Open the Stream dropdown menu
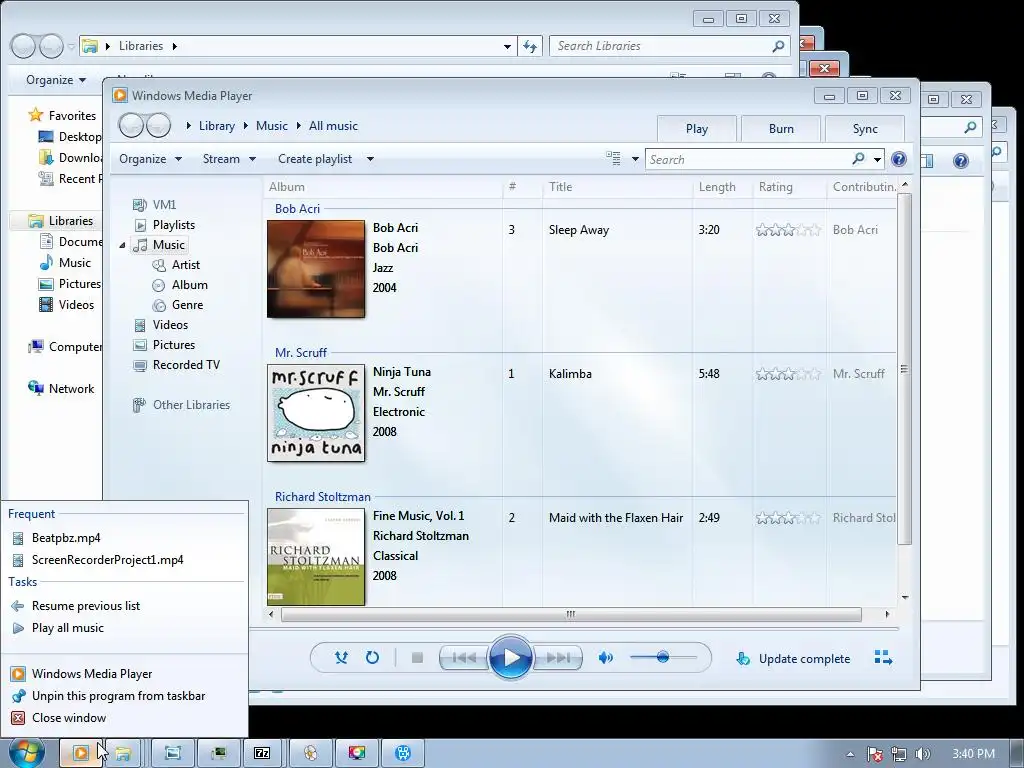1024x768 pixels. pyautogui.click(x=229, y=159)
